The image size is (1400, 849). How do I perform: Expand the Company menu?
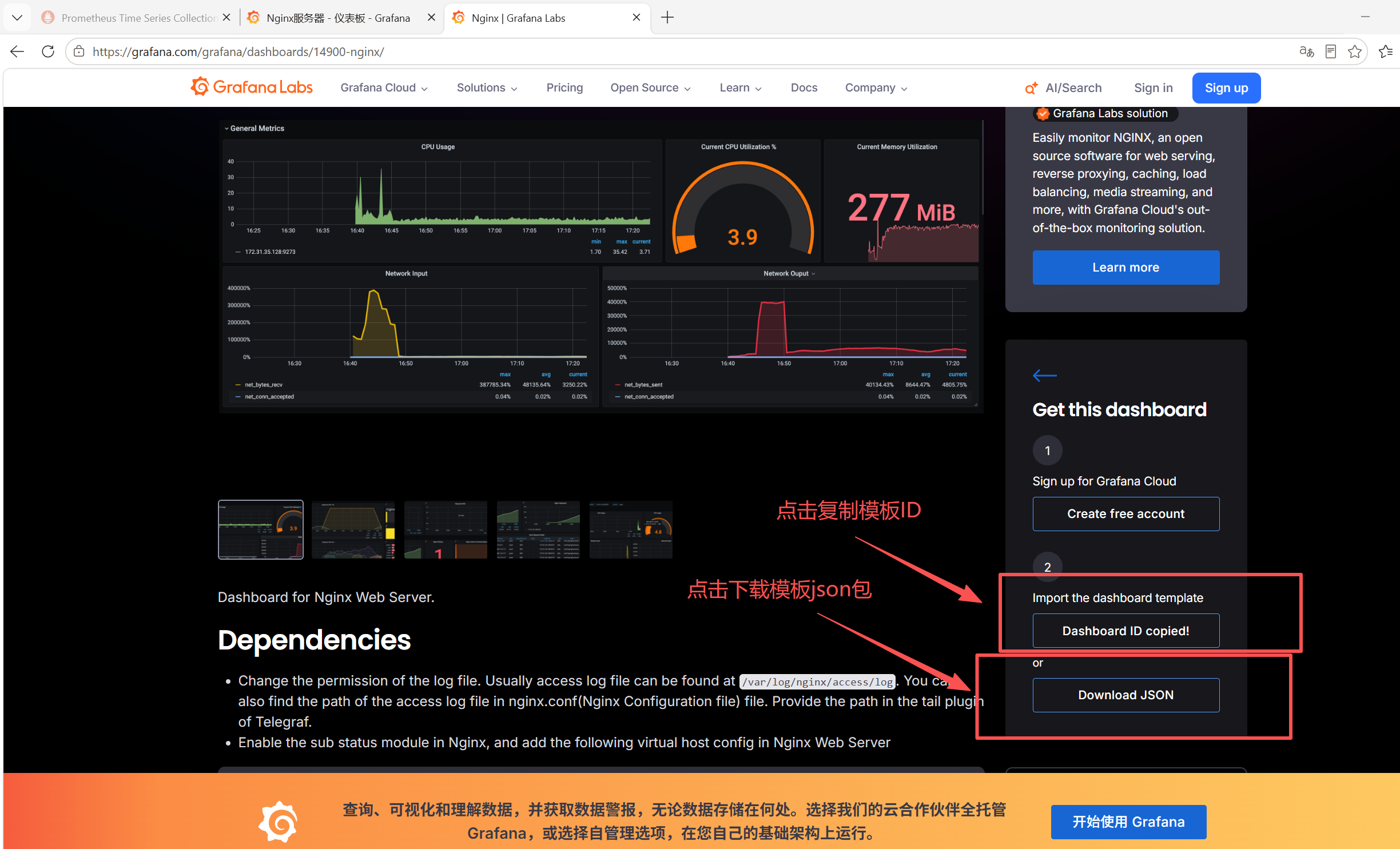tap(876, 88)
